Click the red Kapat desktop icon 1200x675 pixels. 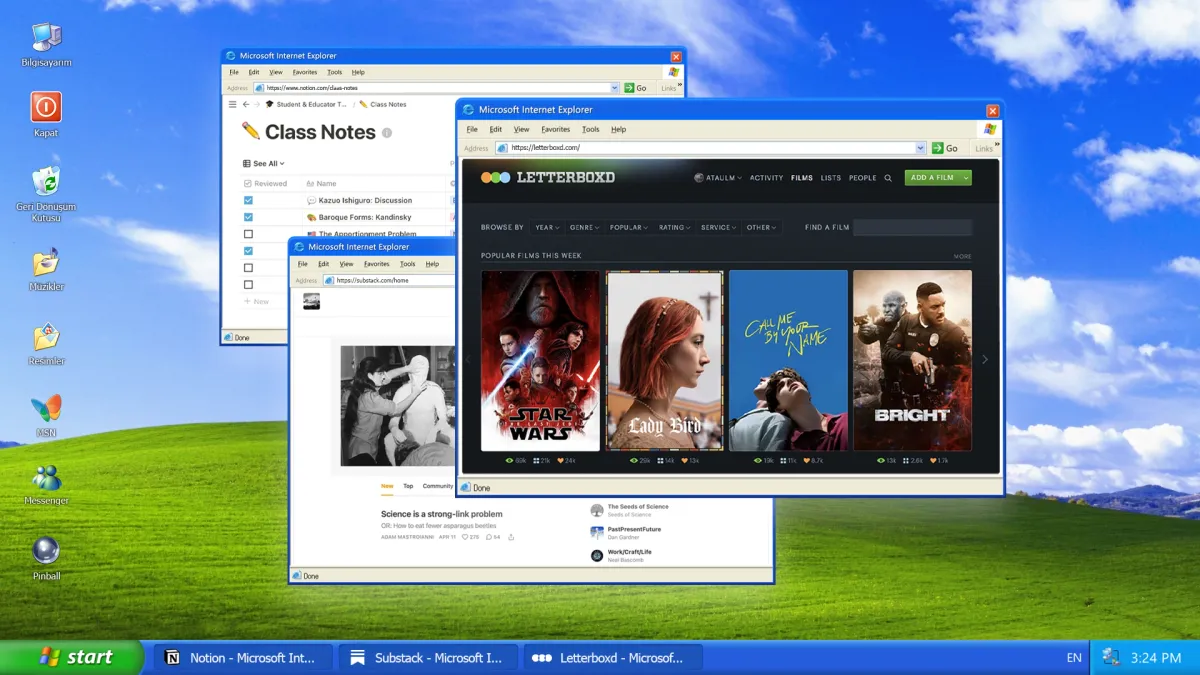click(46, 107)
